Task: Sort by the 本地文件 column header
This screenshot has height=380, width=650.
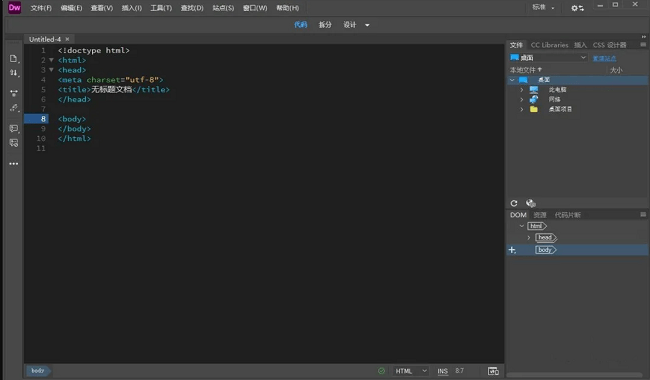Action: [x=525, y=70]
